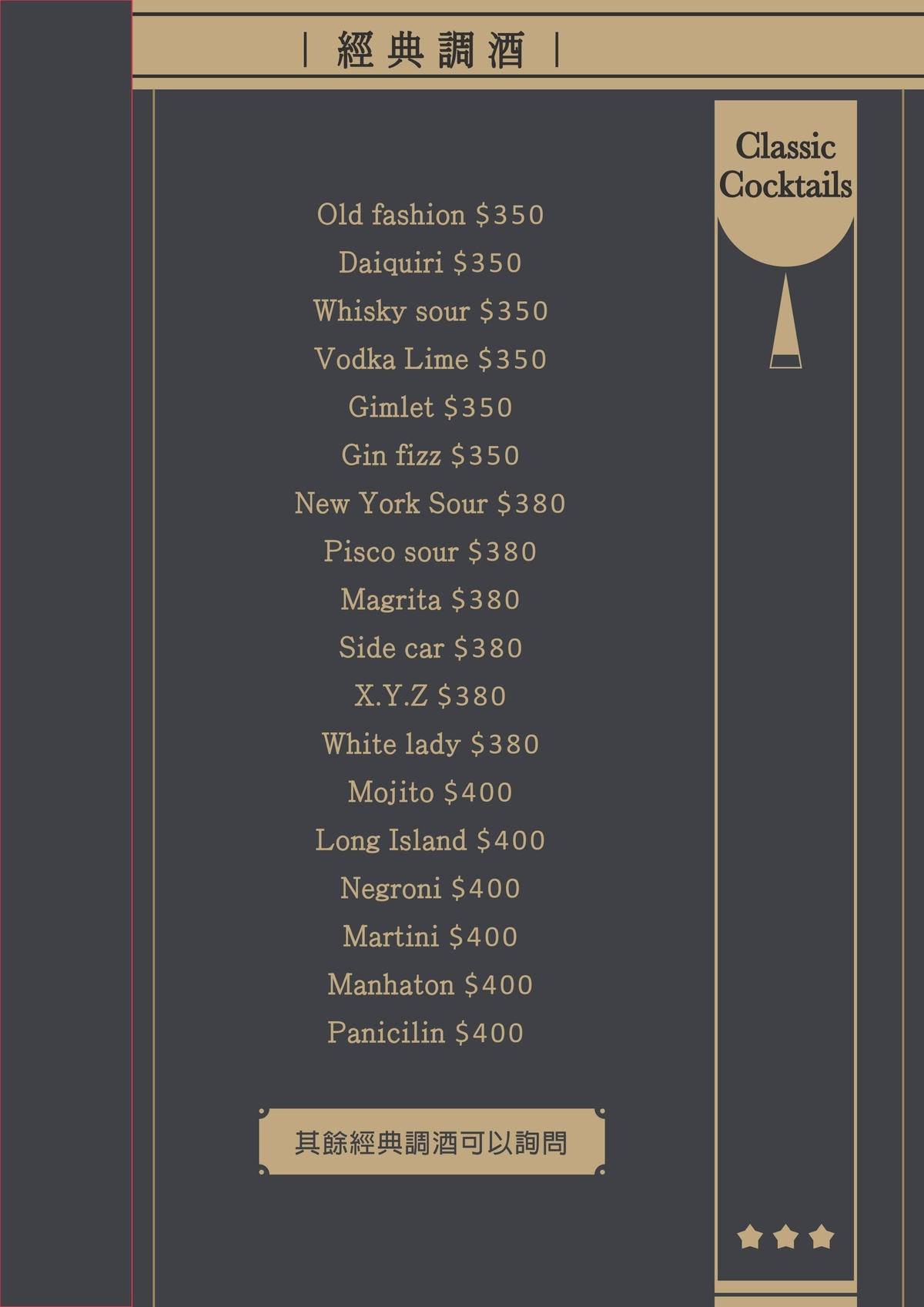Click the left star icon

click(x=750, y=1237)
